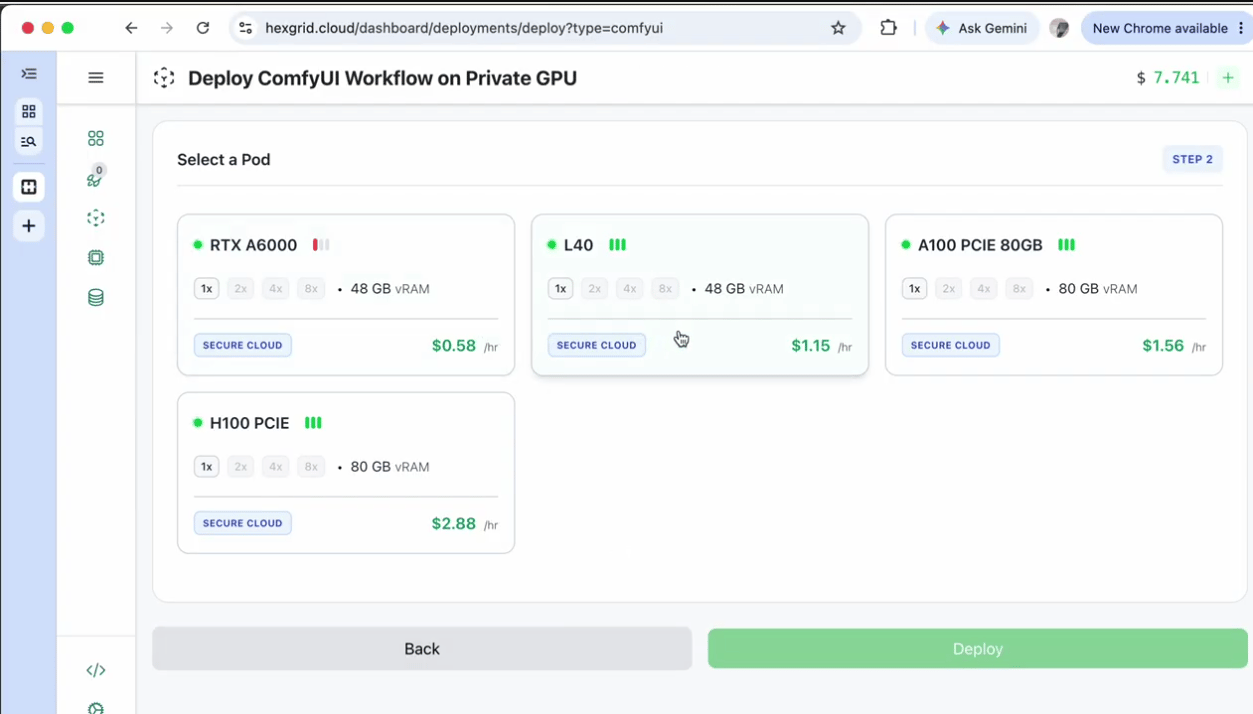Click the four-squares icon in the blue strip

click(29, 111)
